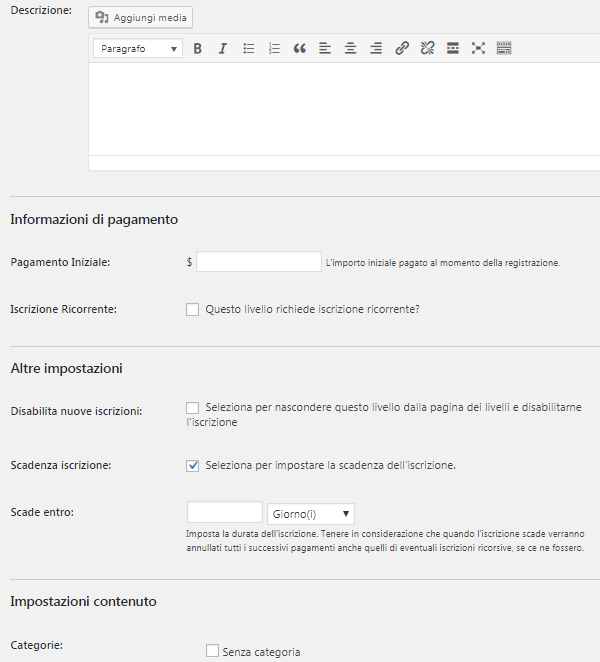Align text right in editor
The height and width of the screenshot is (662, 600).
[376, 48]
